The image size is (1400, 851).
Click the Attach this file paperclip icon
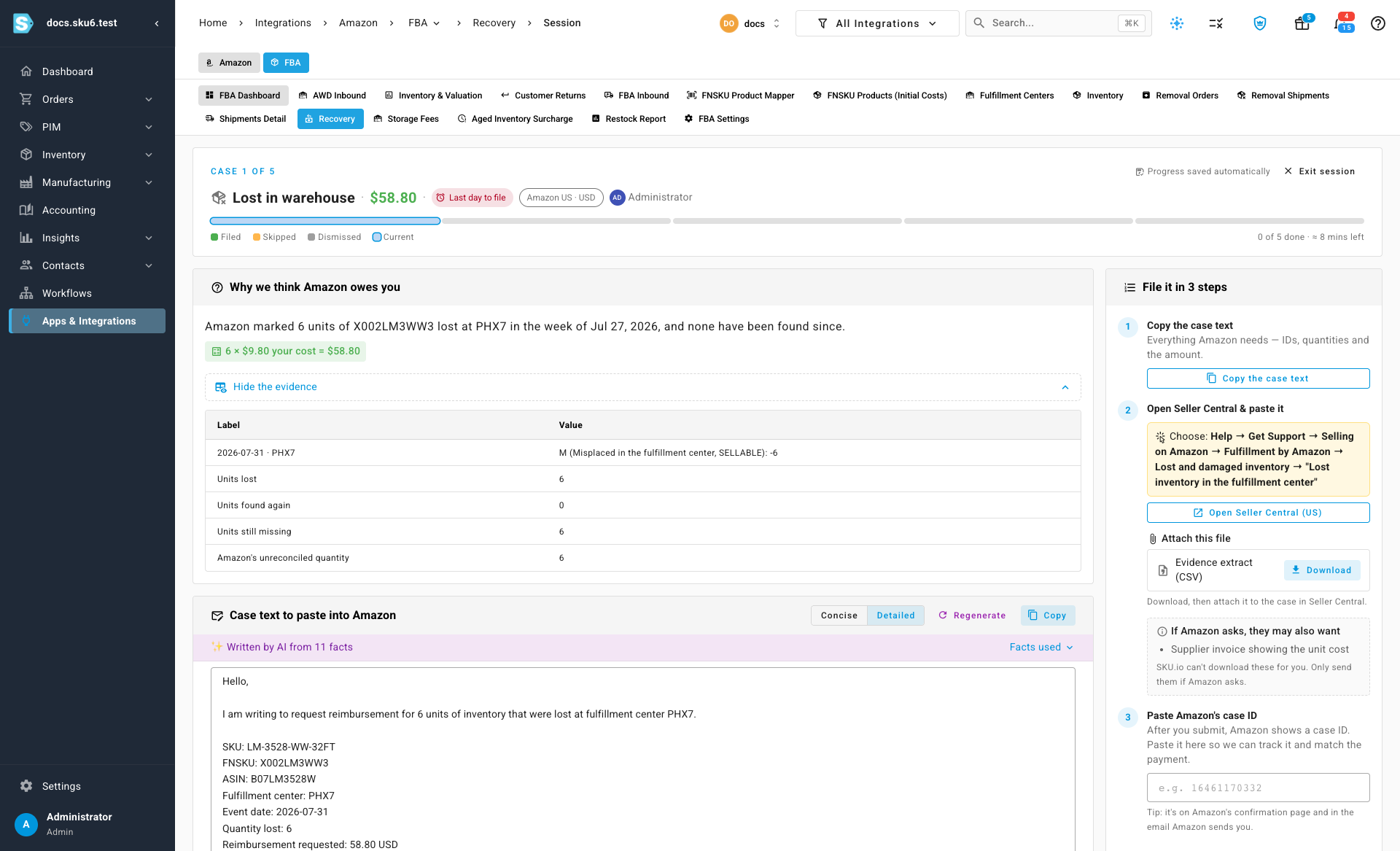click(1153, 539)
